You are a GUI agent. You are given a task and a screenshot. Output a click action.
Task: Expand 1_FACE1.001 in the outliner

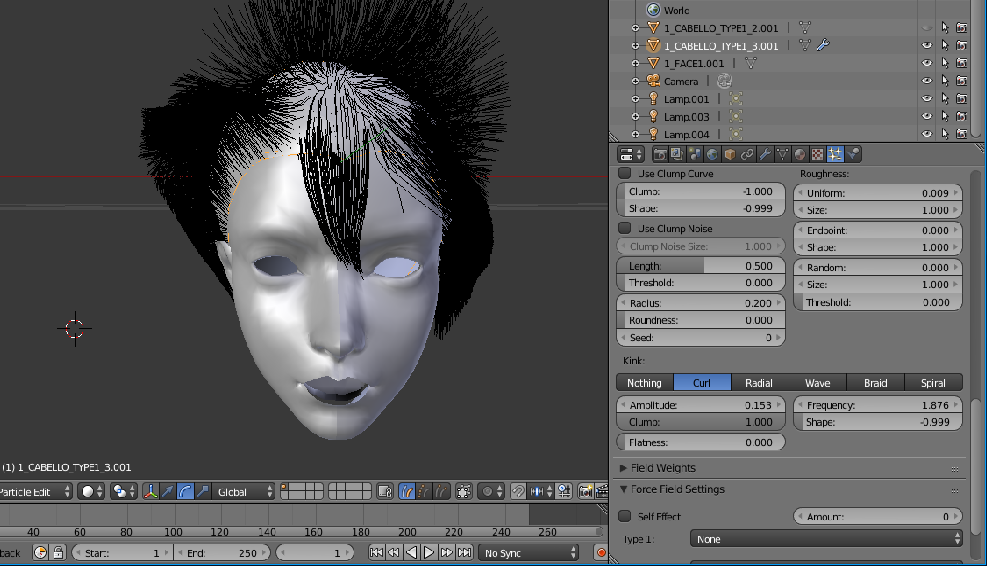tap(635, 64)
